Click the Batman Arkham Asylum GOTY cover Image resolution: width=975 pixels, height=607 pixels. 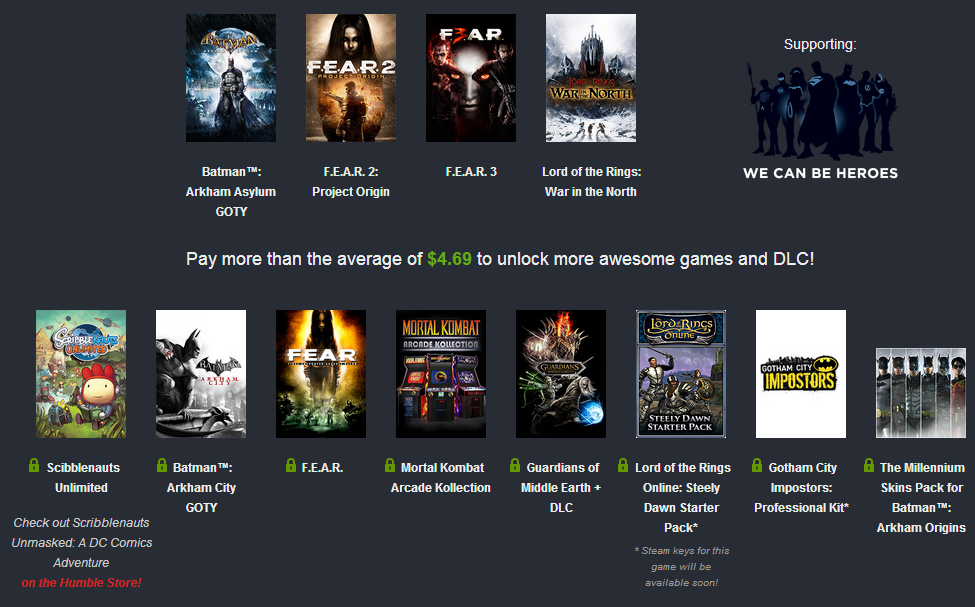click(231, 78)
